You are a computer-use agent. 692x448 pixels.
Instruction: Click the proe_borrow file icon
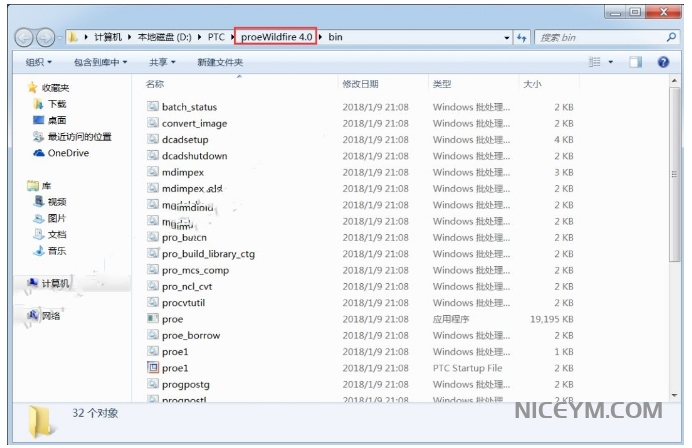153,335
